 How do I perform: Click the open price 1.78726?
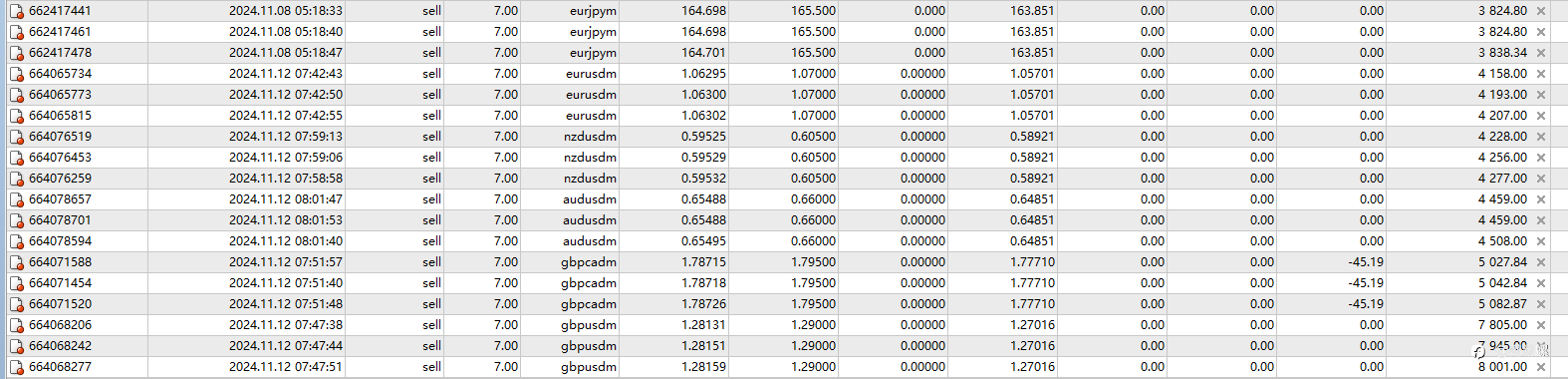tap(703, 304)
